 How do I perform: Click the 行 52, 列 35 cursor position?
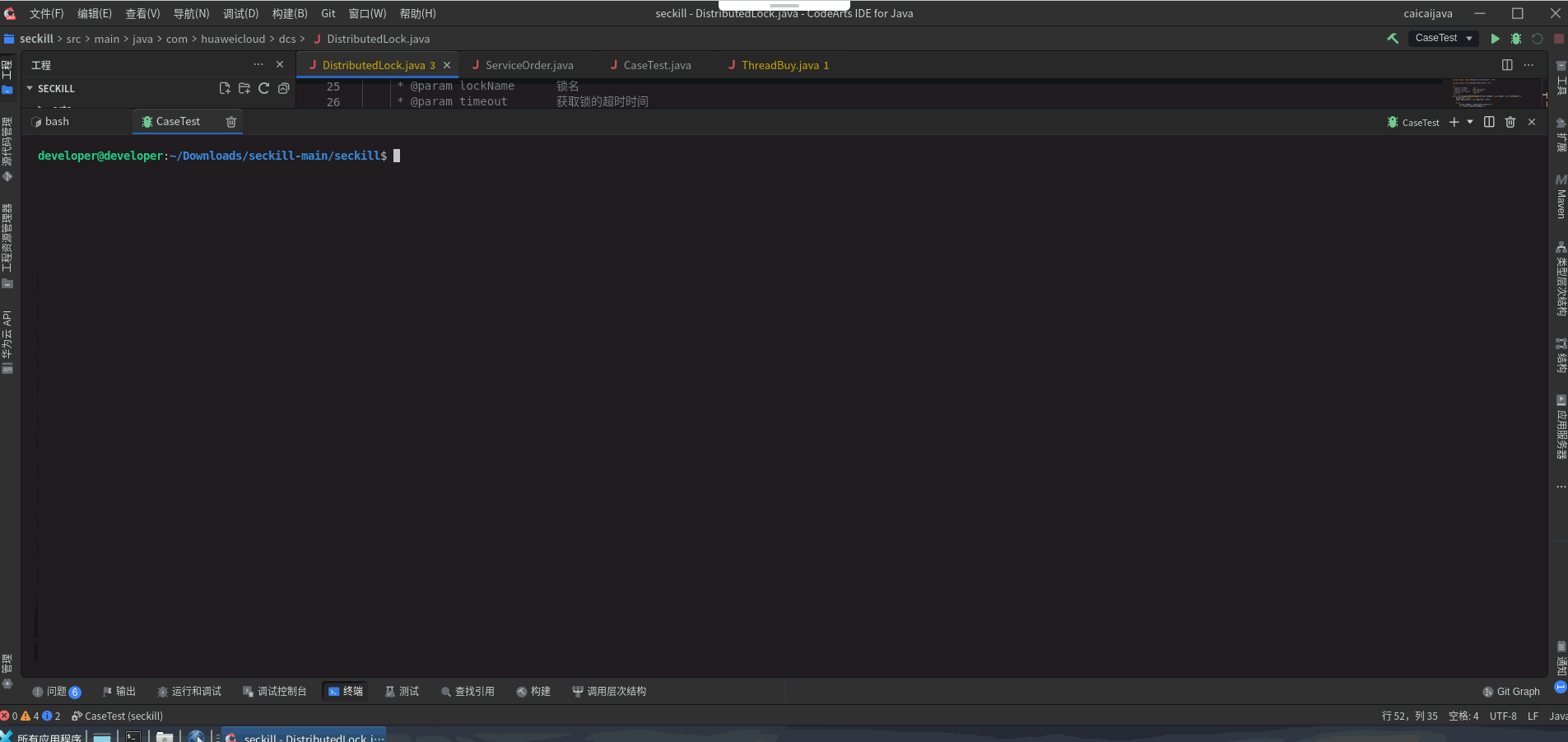1410,716
